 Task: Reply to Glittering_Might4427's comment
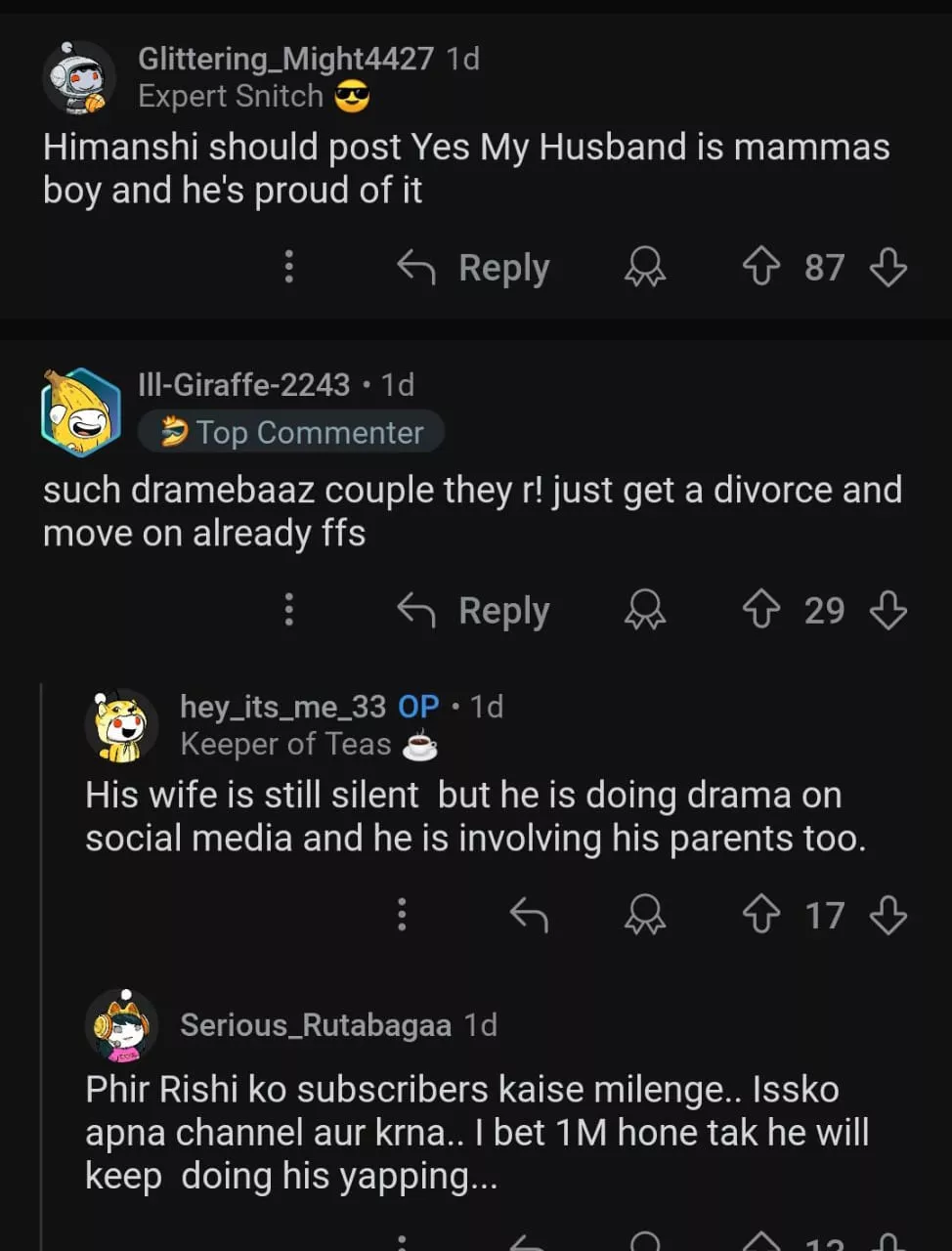tap(474, 266)
